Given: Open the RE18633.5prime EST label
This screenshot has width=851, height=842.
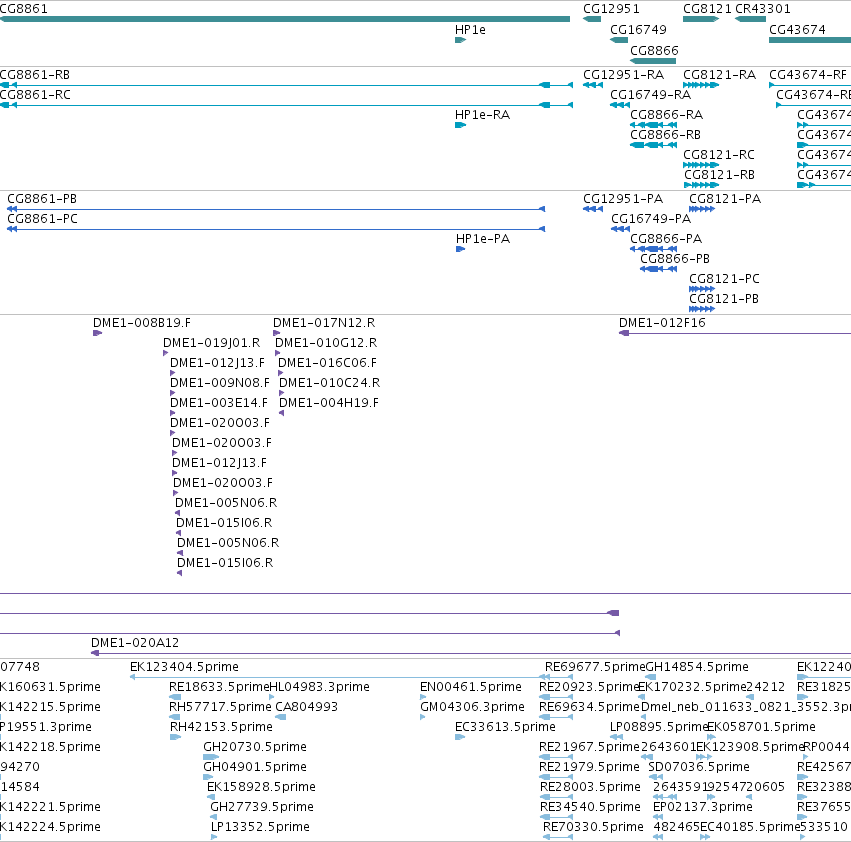Looking at the screenshot, I should point(219,687).
